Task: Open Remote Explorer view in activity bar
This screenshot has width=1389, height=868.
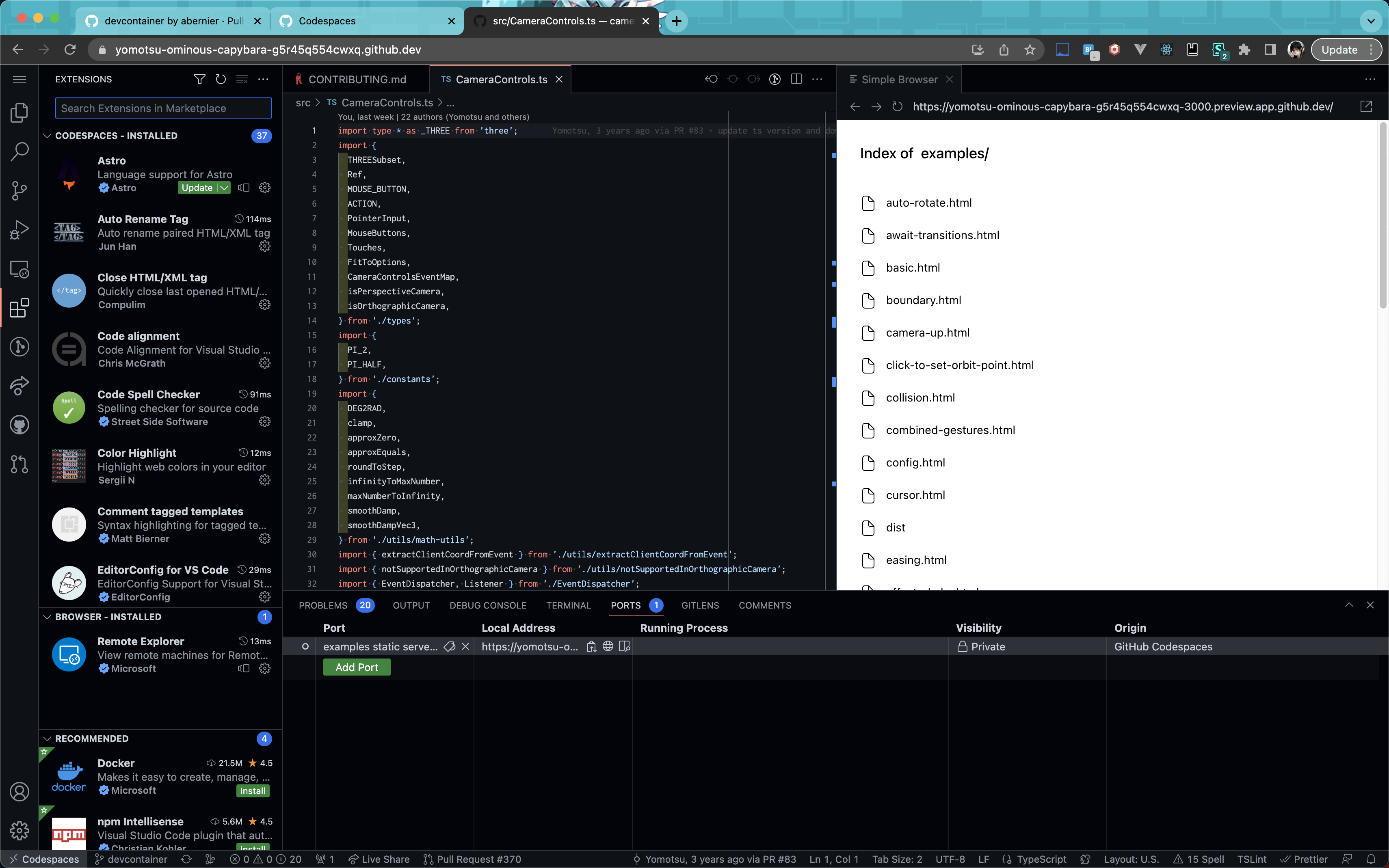Action: pos(19,269)
